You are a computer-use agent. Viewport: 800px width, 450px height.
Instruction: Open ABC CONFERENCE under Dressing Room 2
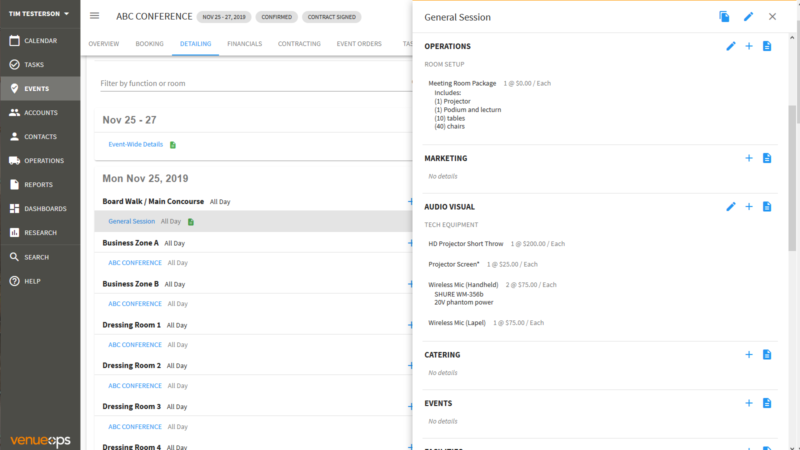[135, 386]
